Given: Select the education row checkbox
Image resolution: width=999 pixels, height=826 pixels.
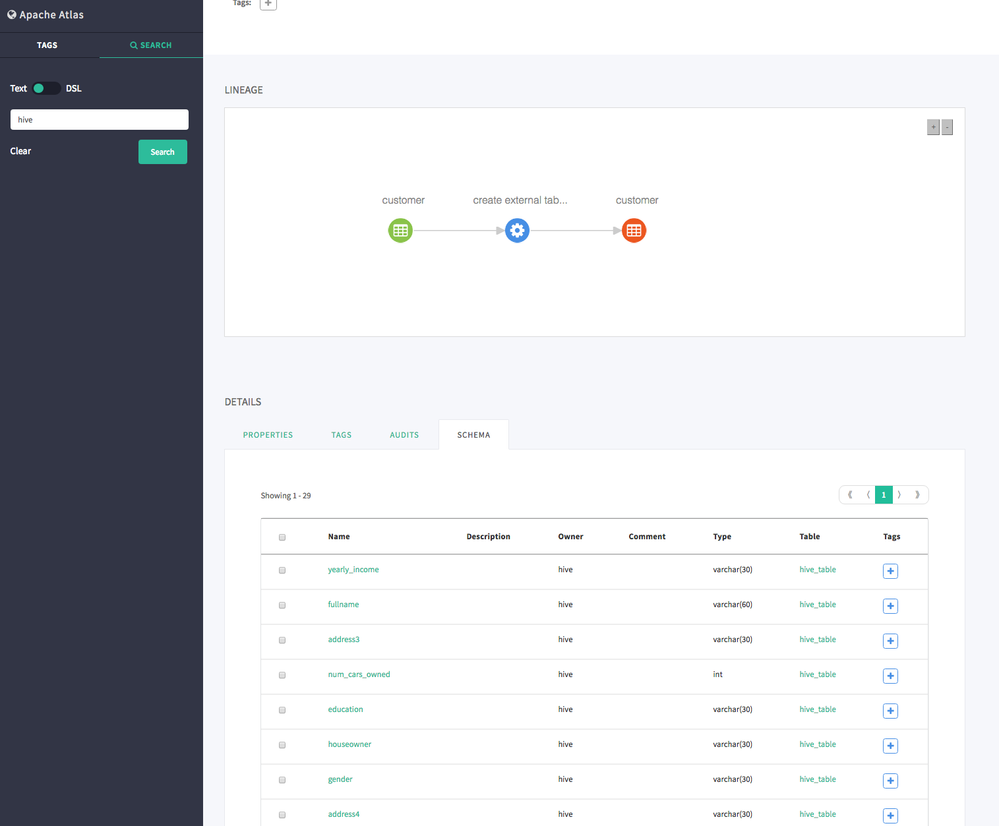Looking at the screenshot, I should tap(282, 710).
